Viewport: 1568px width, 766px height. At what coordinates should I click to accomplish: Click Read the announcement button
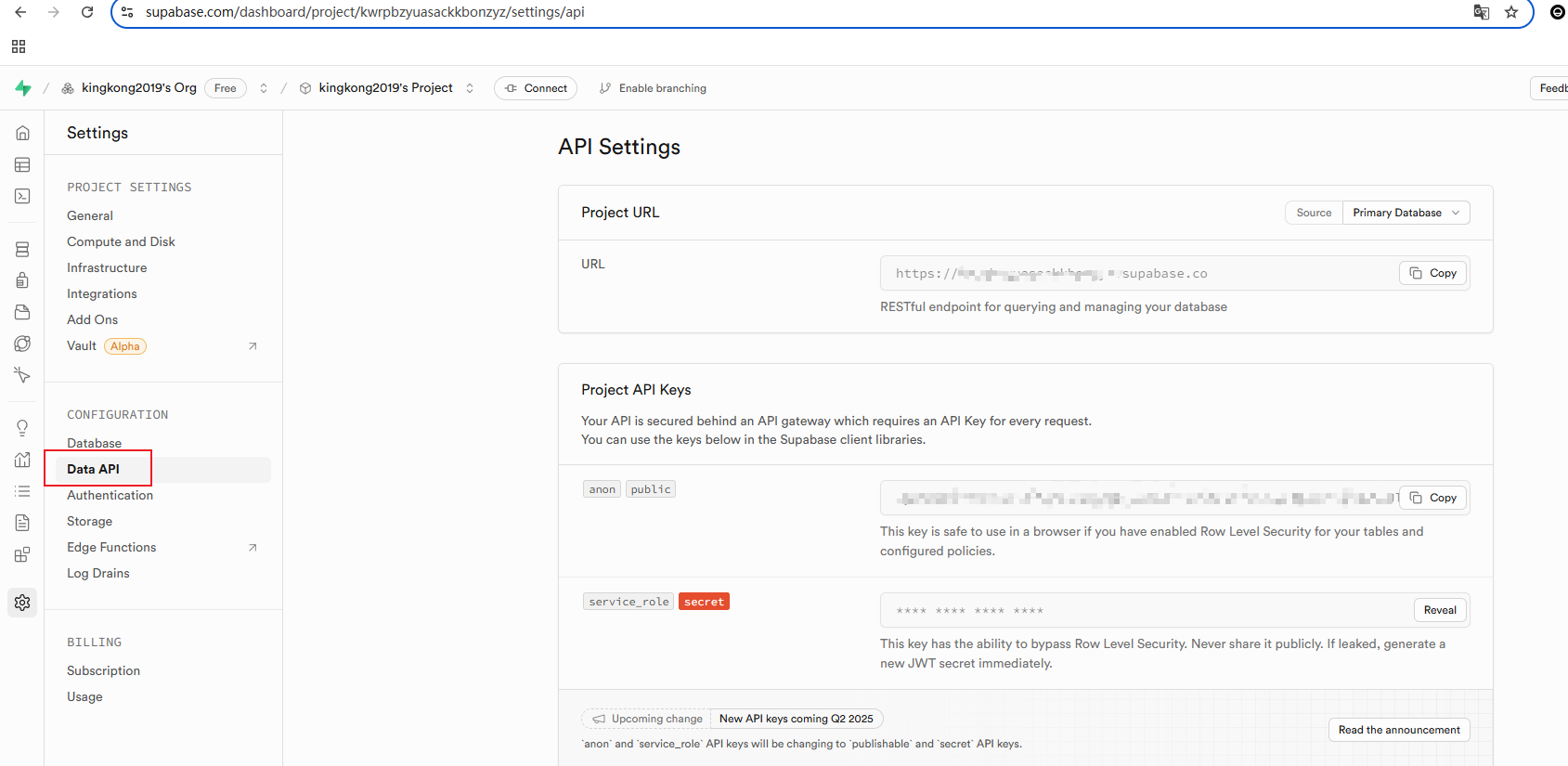[1399, 730]
